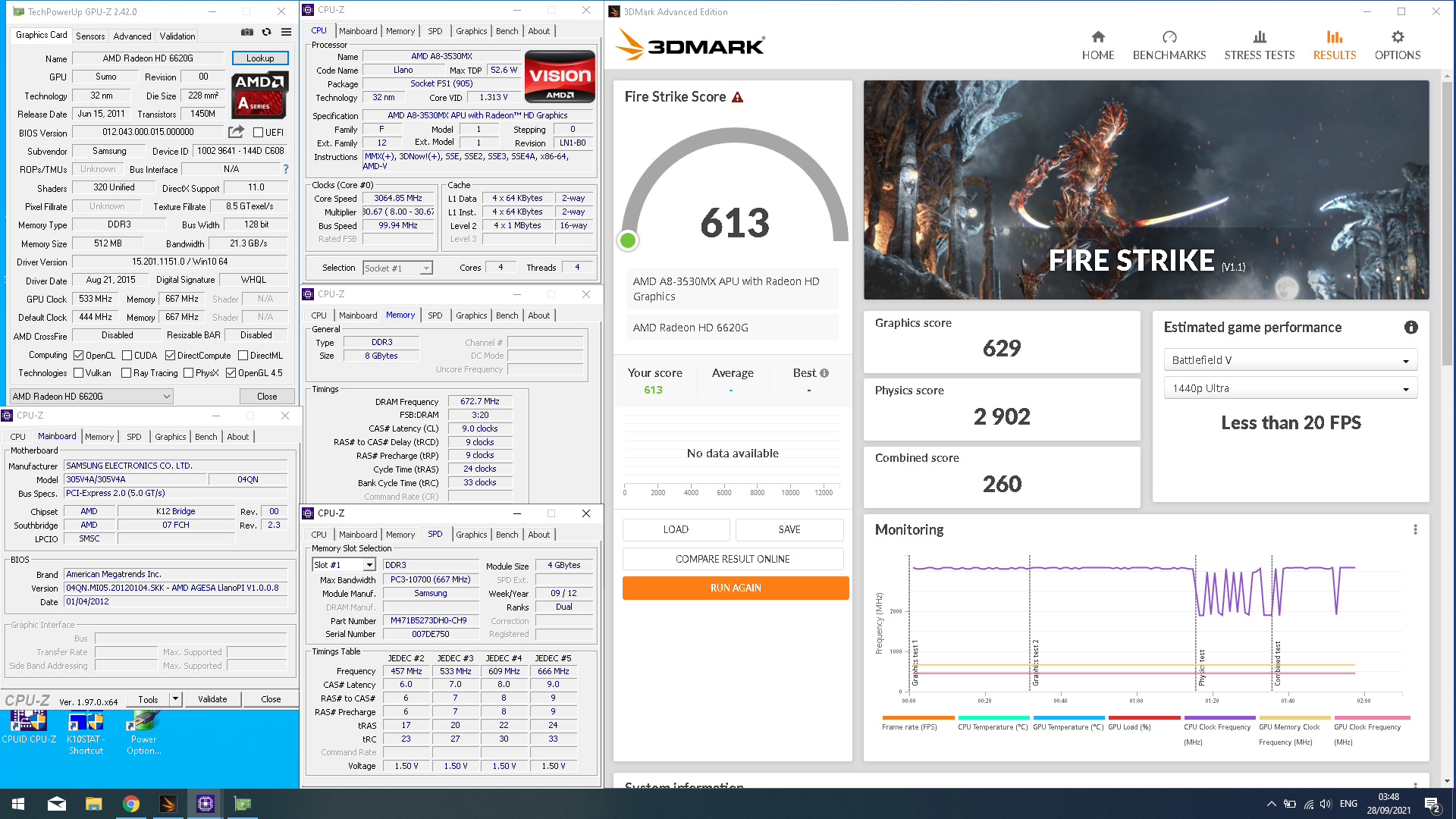The image size is (1456, 819).
Task: Expand system tray hidden icons chevron
Action: pos(1271,804)
